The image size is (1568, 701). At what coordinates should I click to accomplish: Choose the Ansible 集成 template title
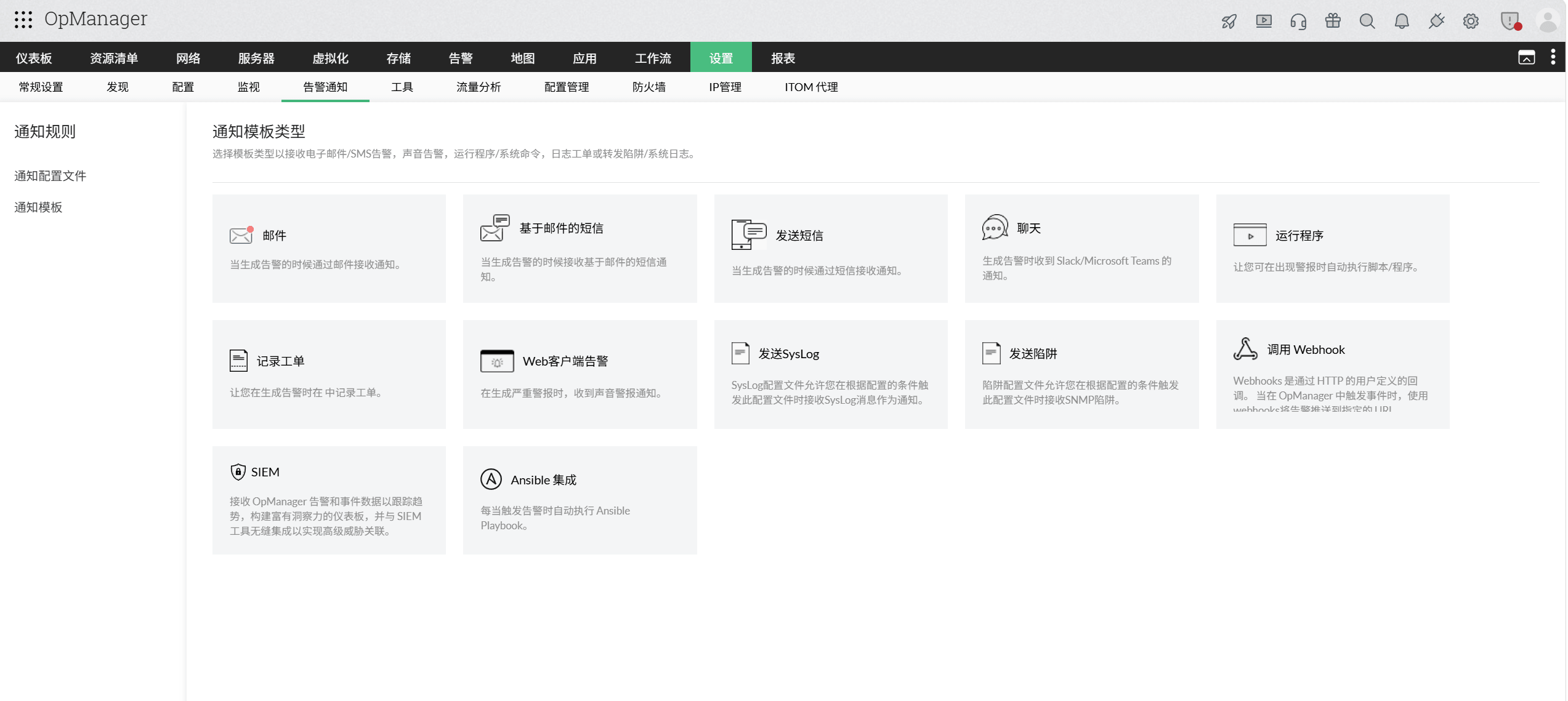coord(543,479)
